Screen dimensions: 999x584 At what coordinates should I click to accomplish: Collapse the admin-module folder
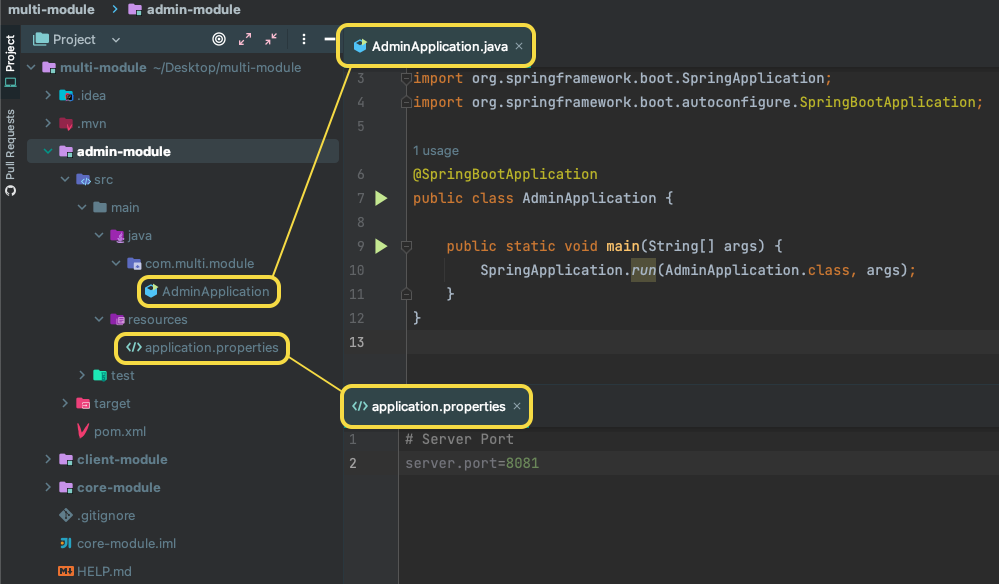point(48,152)
